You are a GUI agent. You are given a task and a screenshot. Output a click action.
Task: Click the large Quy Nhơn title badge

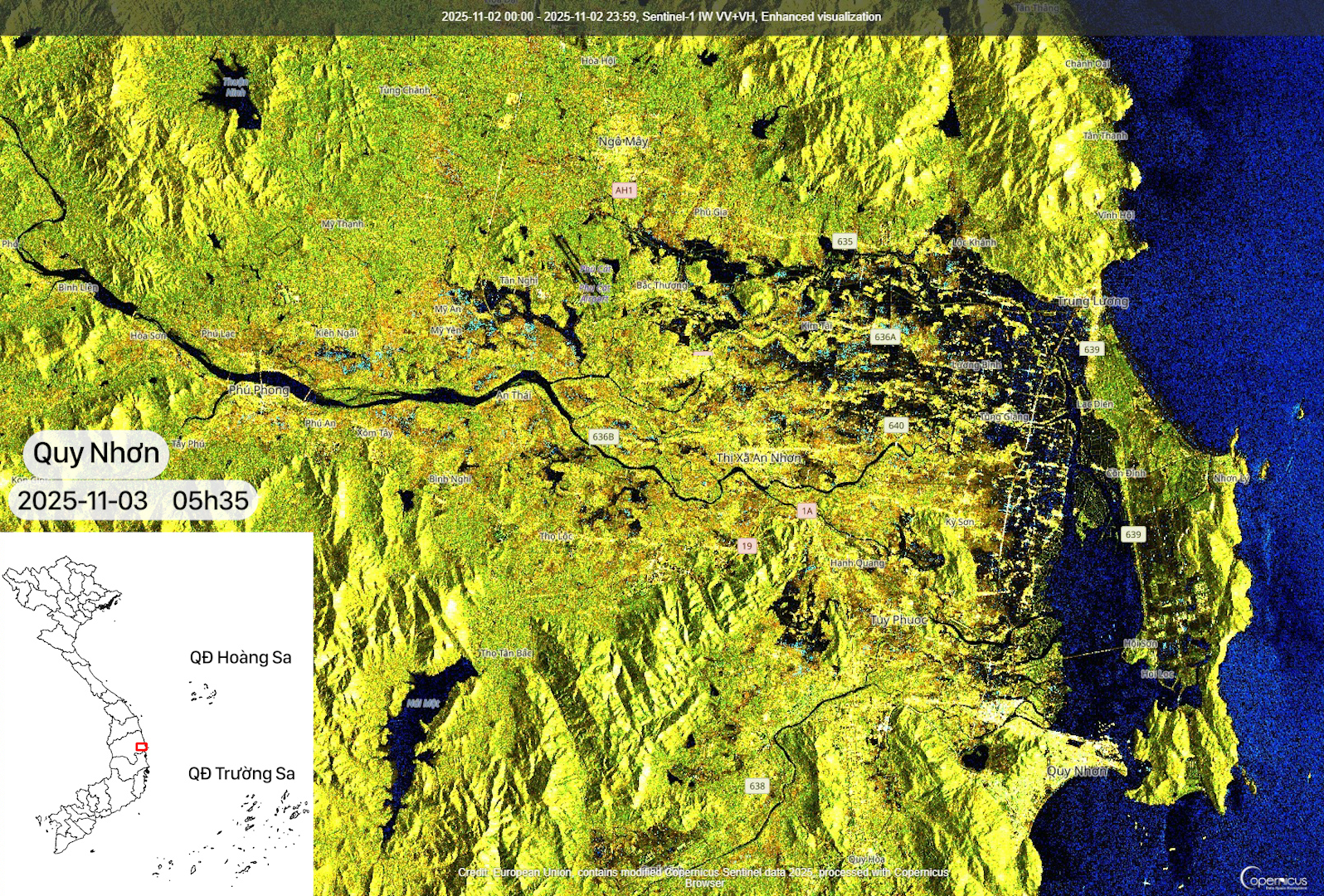tap(96, 453)
